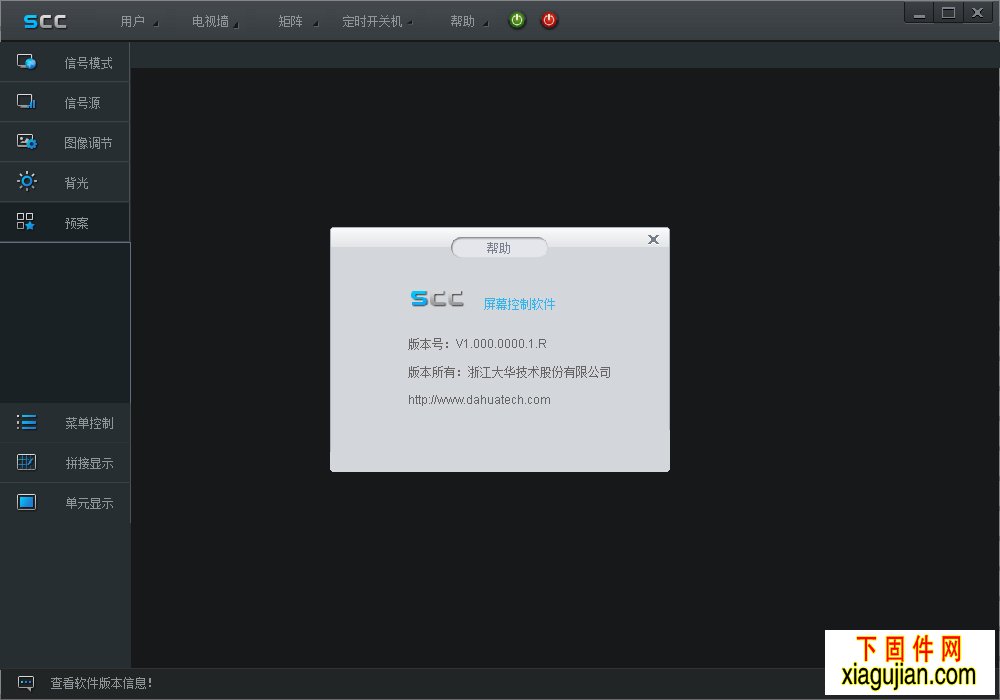Click the 菜单控制 sidebar label
This screenshot has height=700, width=1000.
pos(89,423)
